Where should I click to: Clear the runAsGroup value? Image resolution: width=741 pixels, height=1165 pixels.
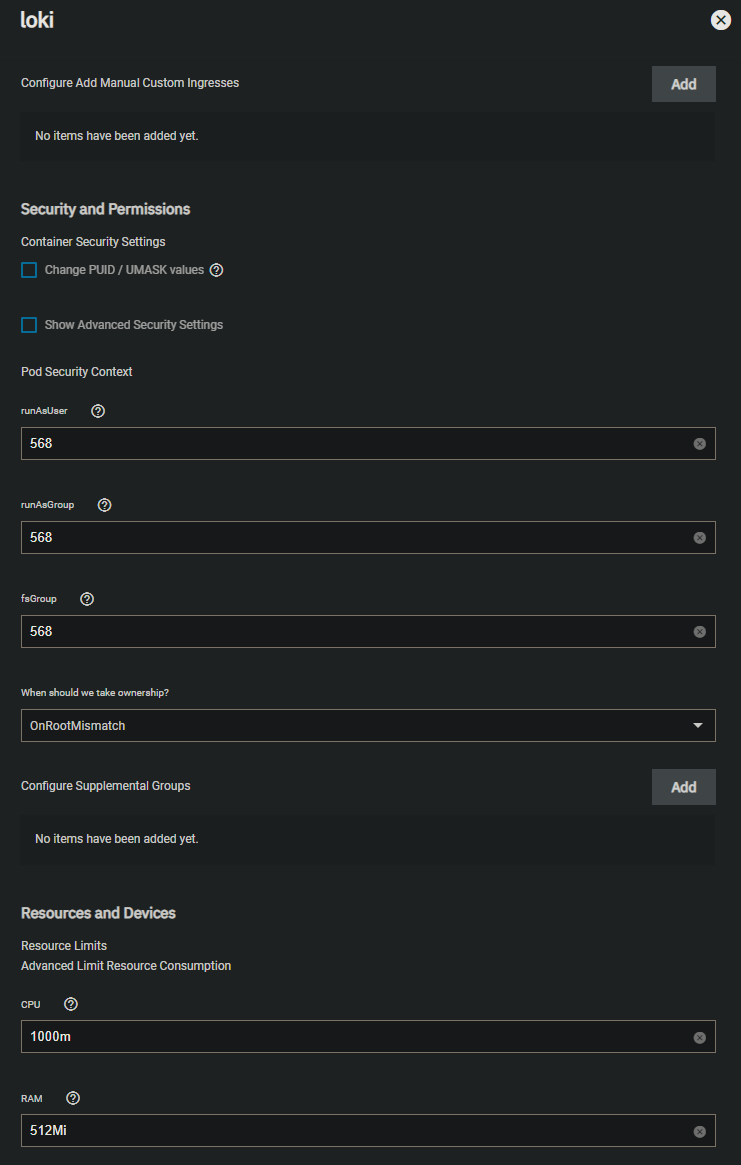click(699, 537)
